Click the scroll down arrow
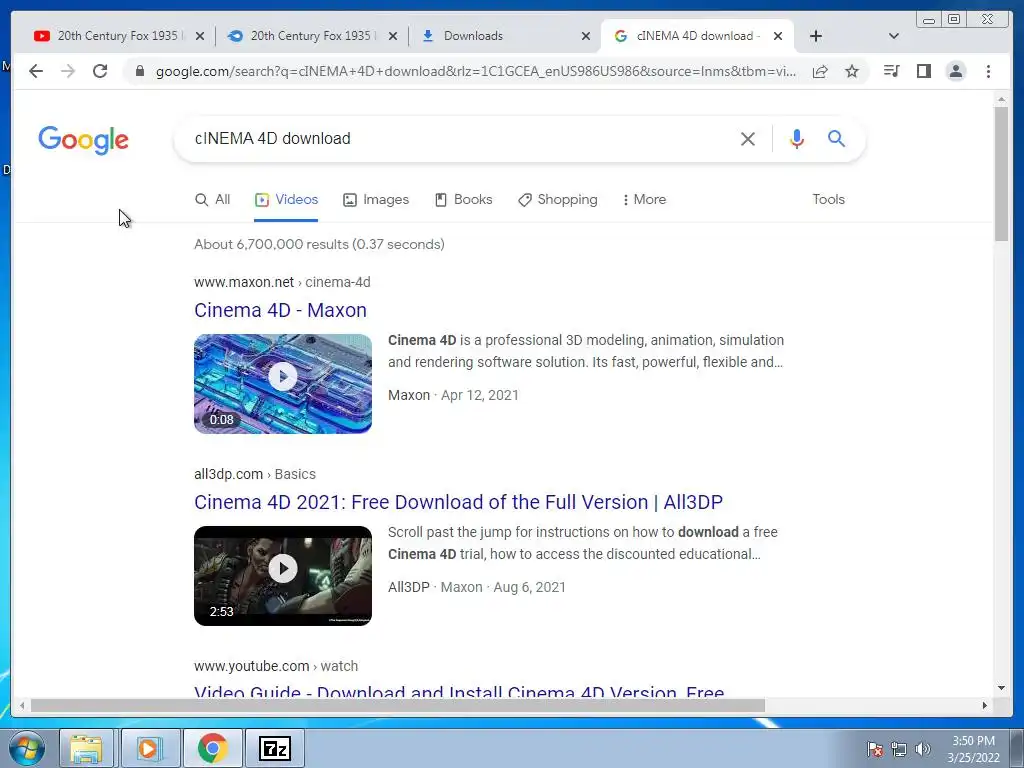 pyautogui.click(x=1001, y=688)
